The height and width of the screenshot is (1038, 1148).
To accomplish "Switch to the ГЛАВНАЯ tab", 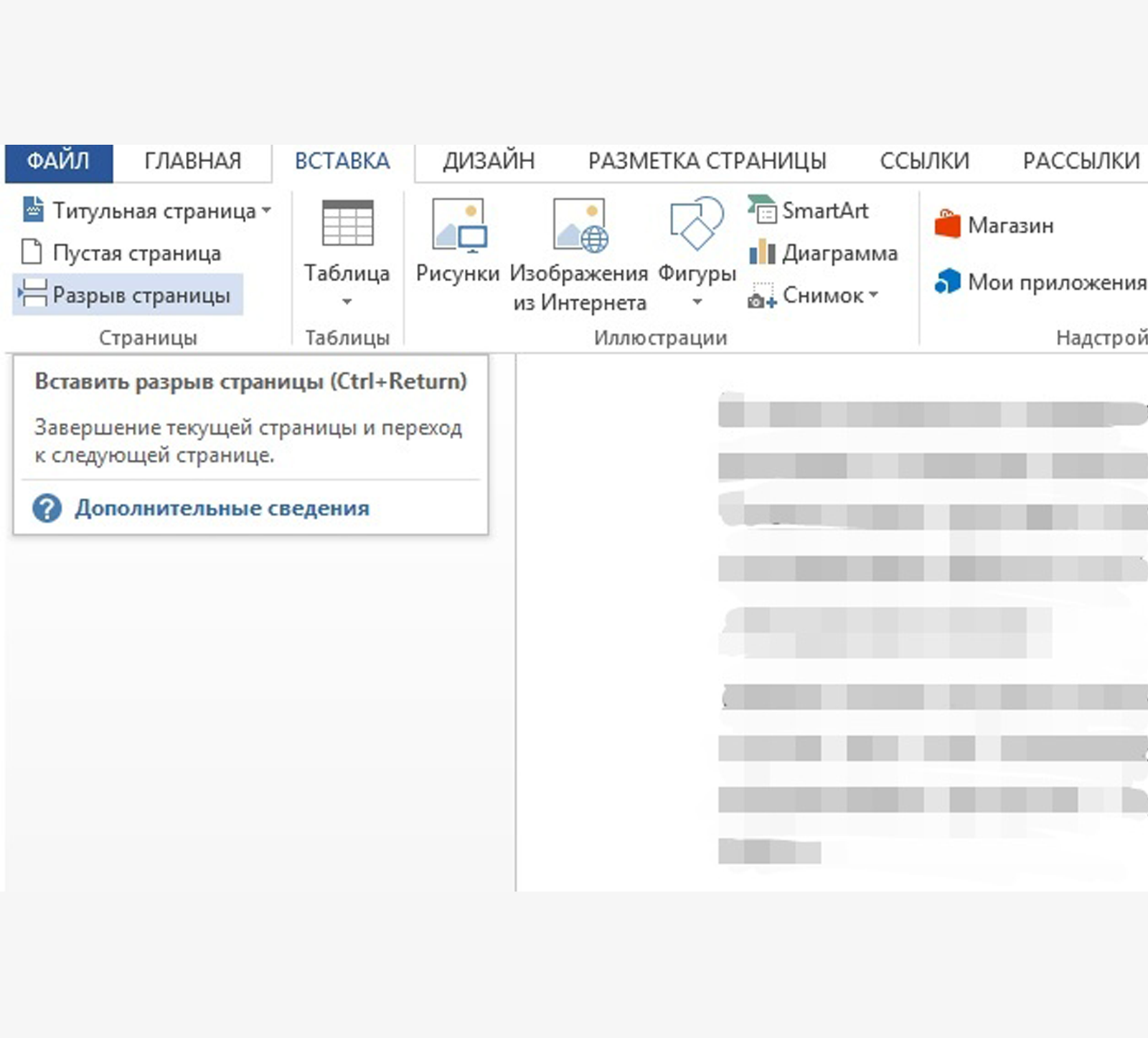I will (x=192, y=161).
